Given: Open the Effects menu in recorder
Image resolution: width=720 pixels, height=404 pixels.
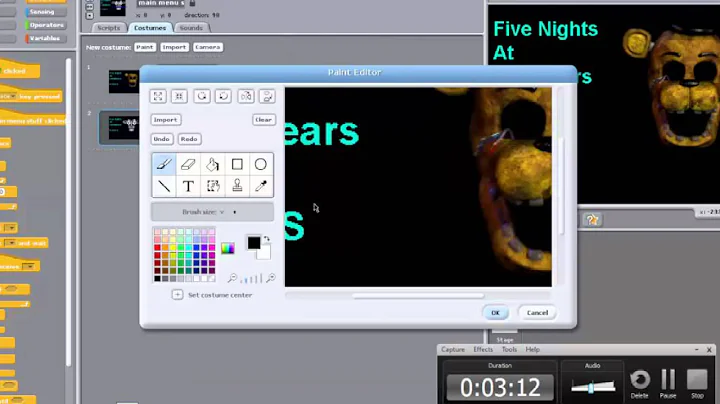Looking at the screenshot, I should pos(483,349).
